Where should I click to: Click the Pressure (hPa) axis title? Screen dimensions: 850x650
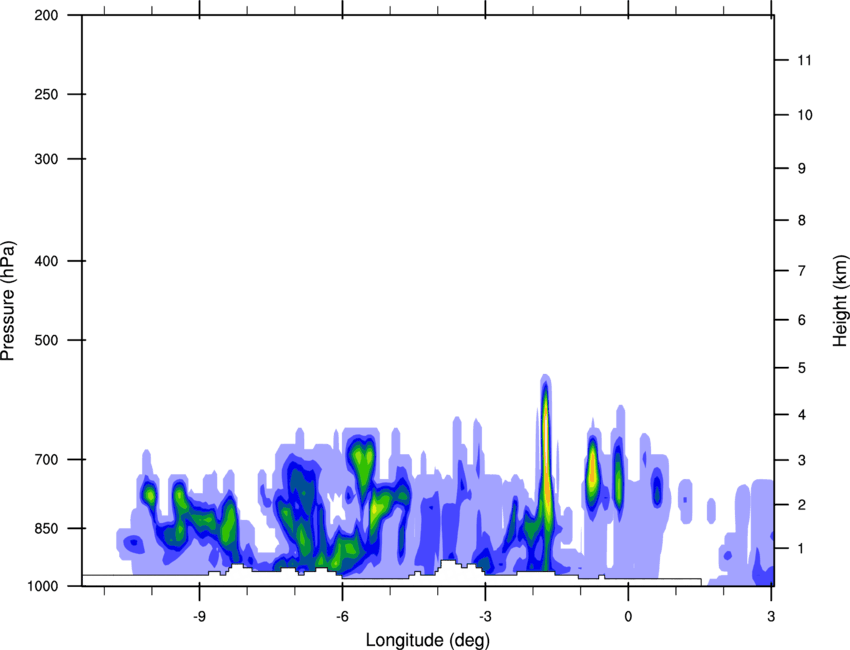[8, 301]
